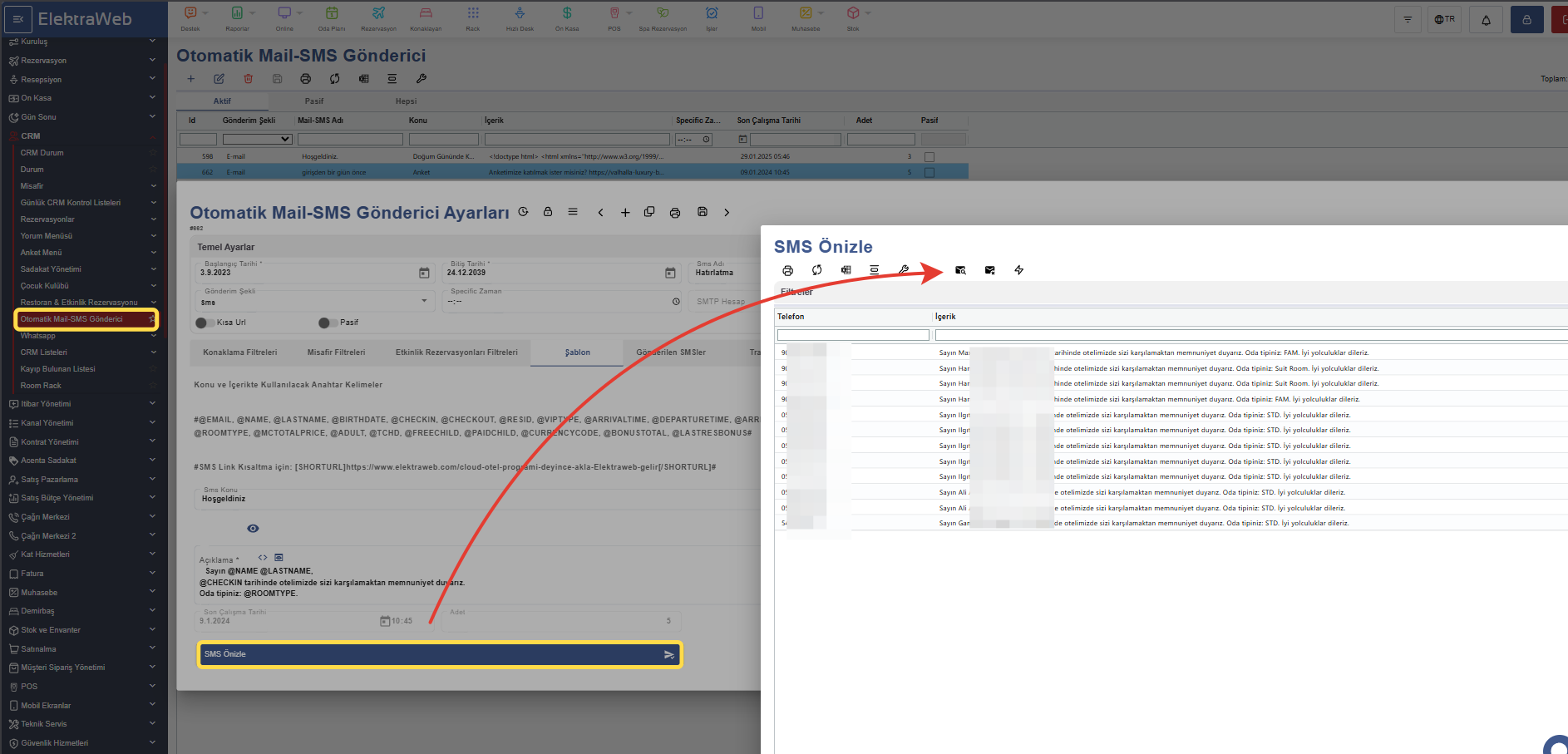
Task: Switch to the Misafir Filtreleri tab
Action: [x=336, y=352]
